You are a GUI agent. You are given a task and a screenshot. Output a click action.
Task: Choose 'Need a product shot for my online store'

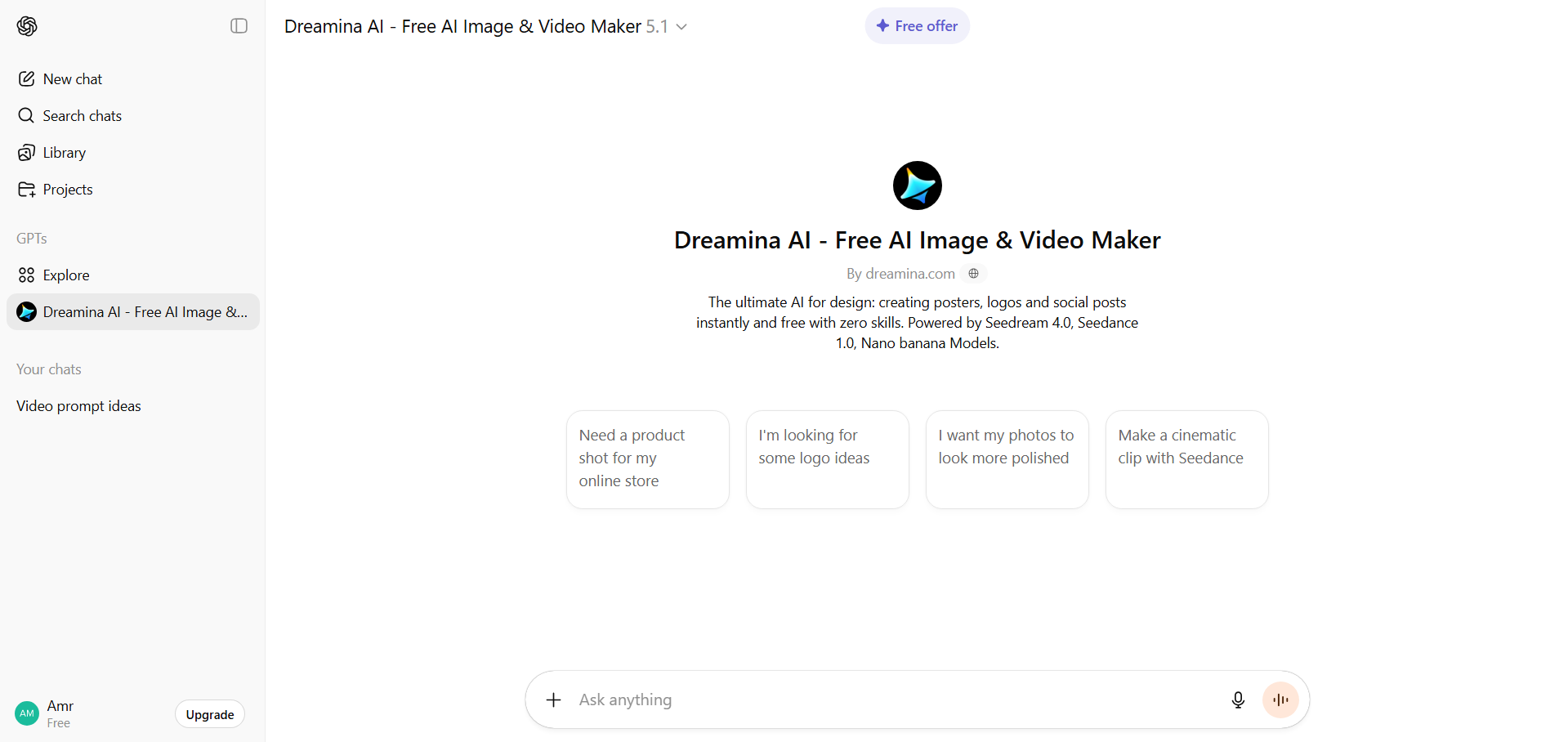(647, 459)
